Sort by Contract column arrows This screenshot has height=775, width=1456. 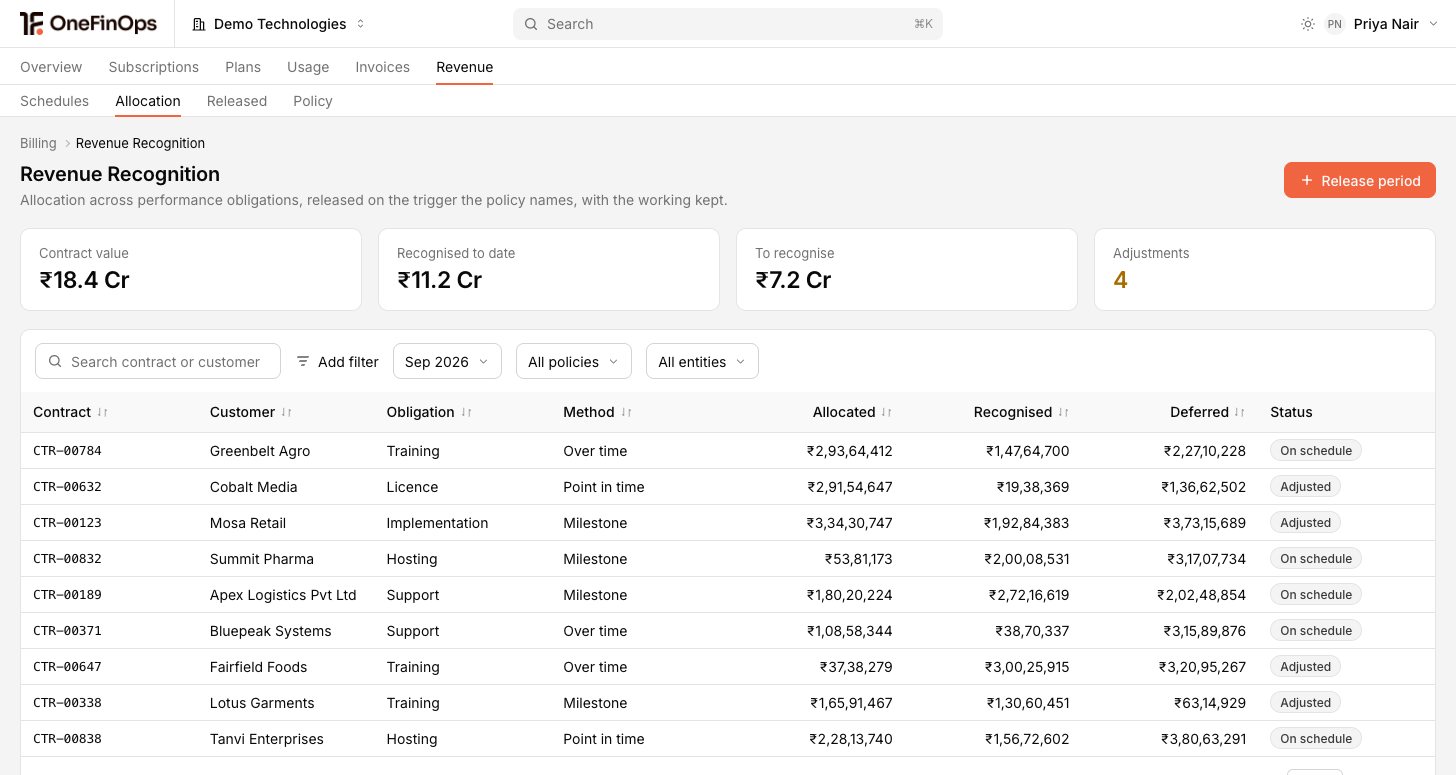pyautogui.click(x=102, y=412)
